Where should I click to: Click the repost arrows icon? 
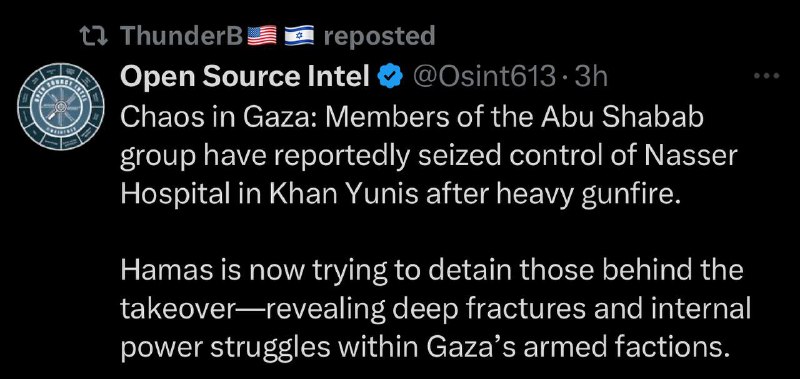click(x=94, y=36)
